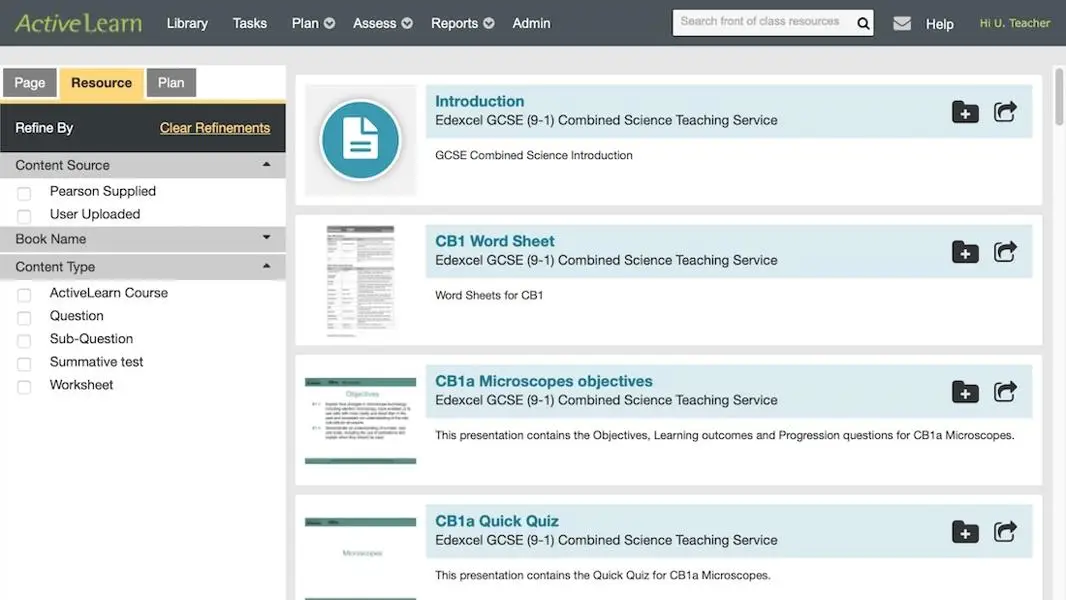Share the CB1 Word Sheet resource
This screenshot has width=1066, height=600.
point(1005,251)
